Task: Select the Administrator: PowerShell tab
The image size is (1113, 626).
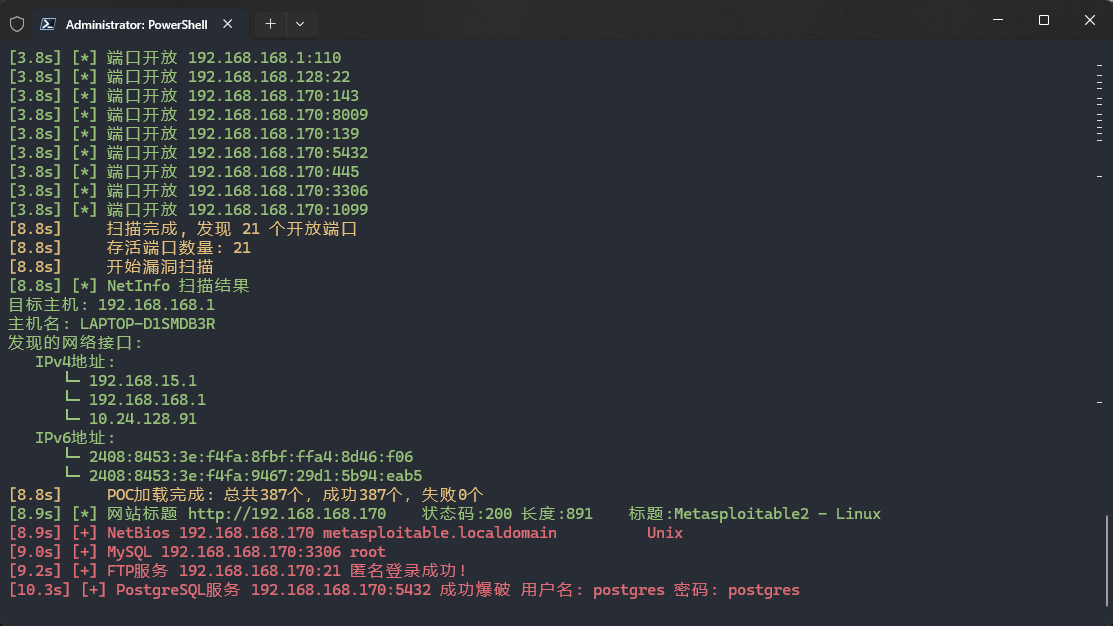Action: 136,24
